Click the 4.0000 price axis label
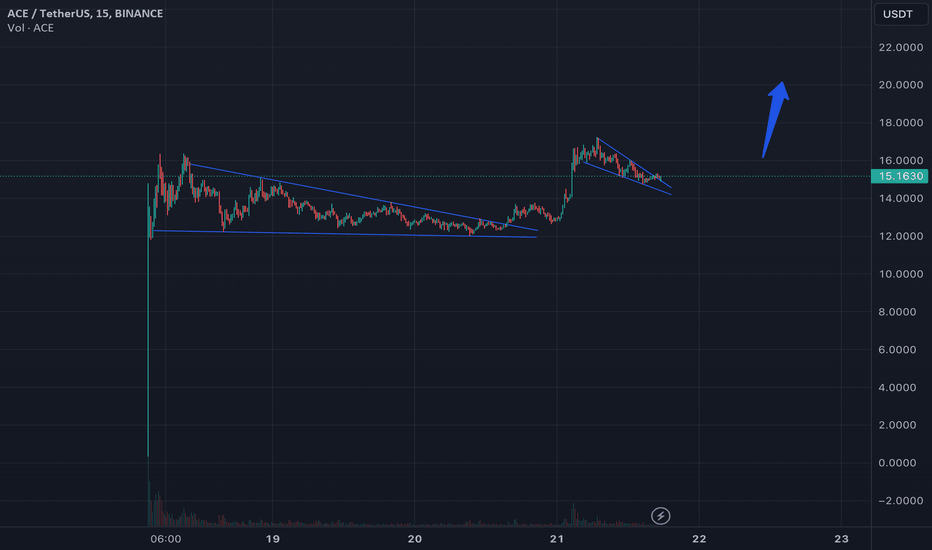 [900, 388]
